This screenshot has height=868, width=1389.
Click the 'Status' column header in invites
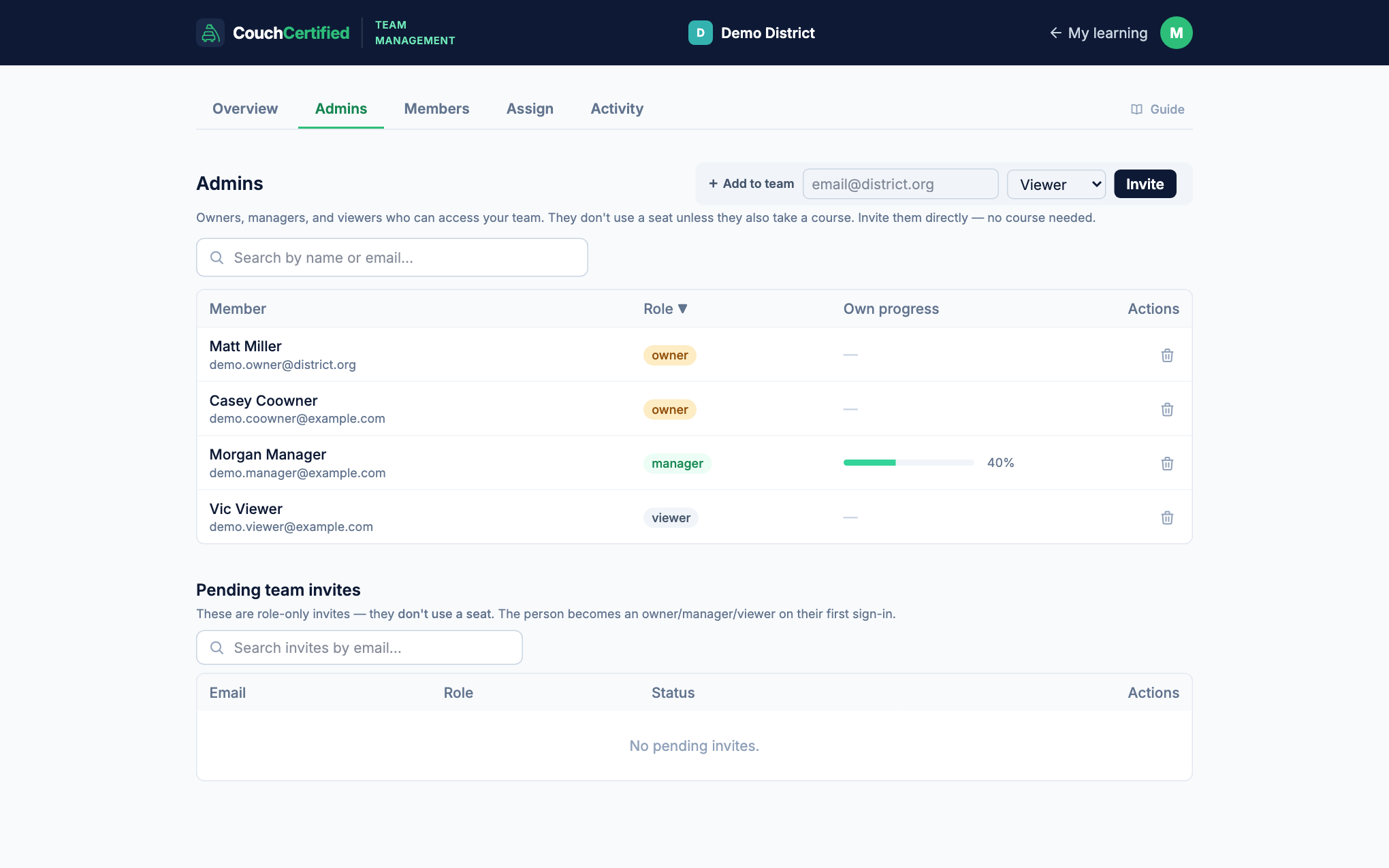pyautogui.click(x=673, y=693)
